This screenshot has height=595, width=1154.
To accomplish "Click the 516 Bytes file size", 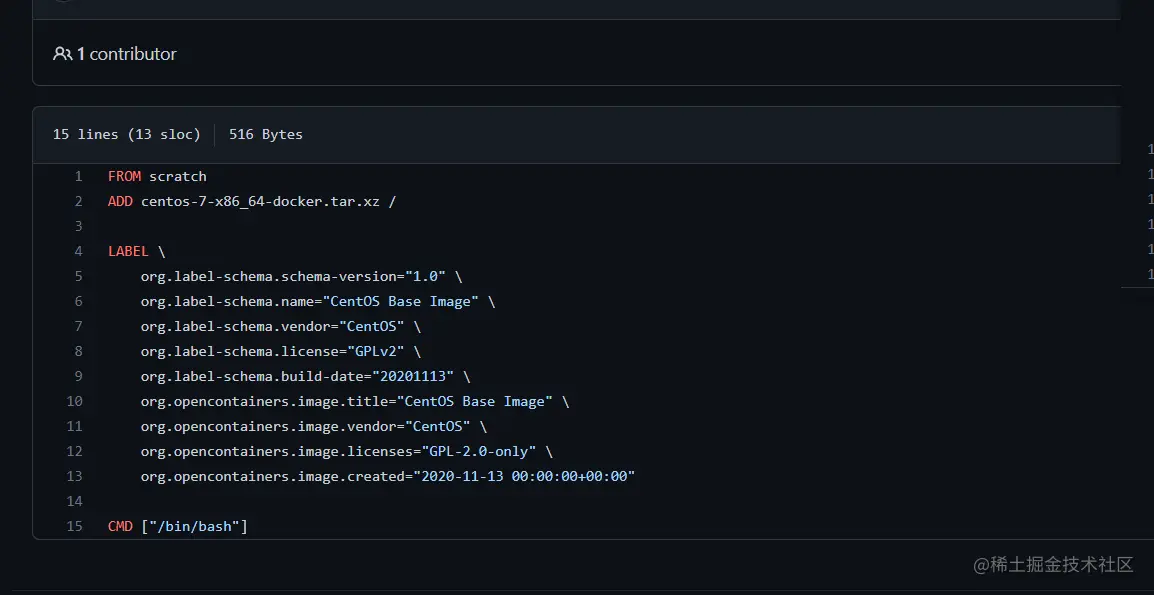I will pyautogui.click(x=266, y=134).
